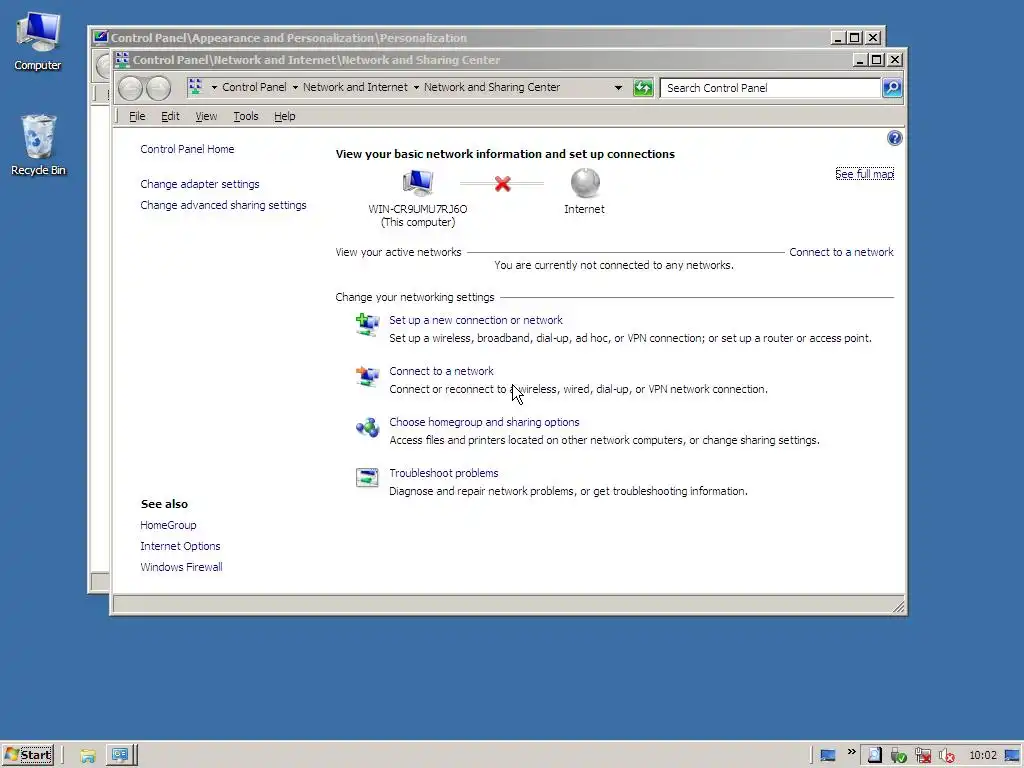Open the Help menu
The height and width of the screenshot is (768, 1024).
click(x=285, y=116)
